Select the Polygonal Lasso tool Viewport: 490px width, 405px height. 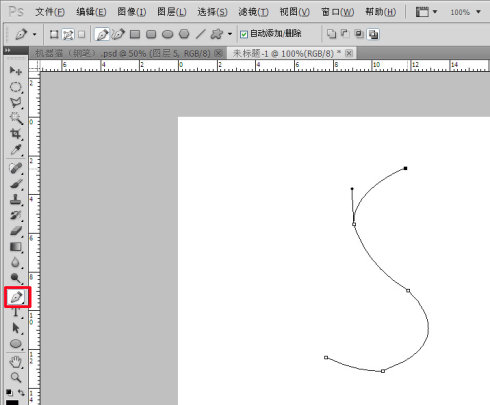[15, 103]
